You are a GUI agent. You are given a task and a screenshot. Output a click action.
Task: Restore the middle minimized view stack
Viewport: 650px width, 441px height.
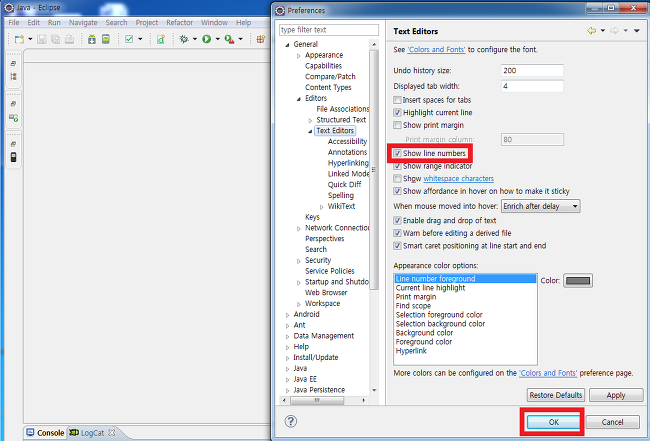tap(13, 104)
